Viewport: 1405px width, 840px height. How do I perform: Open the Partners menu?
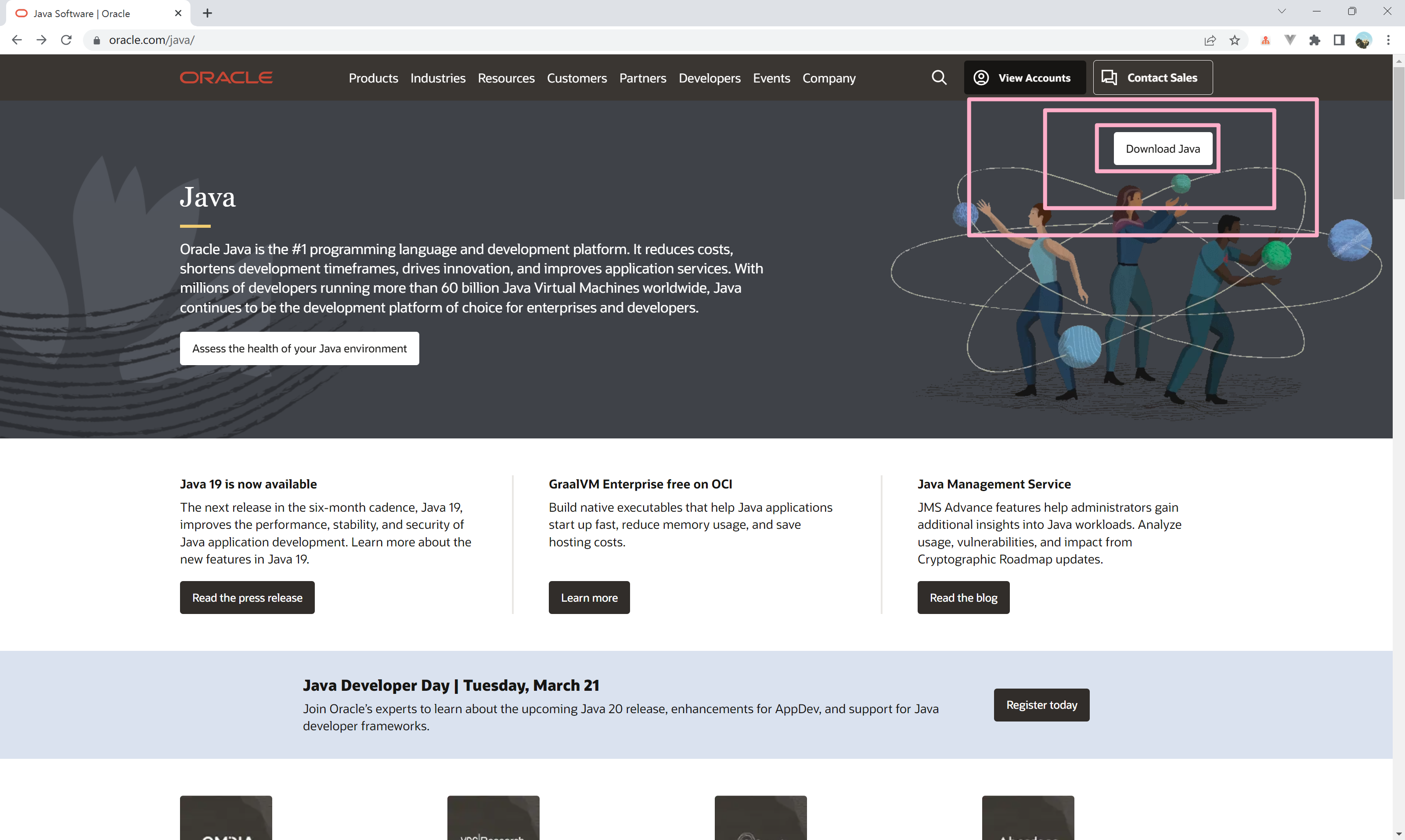[642, 78]
